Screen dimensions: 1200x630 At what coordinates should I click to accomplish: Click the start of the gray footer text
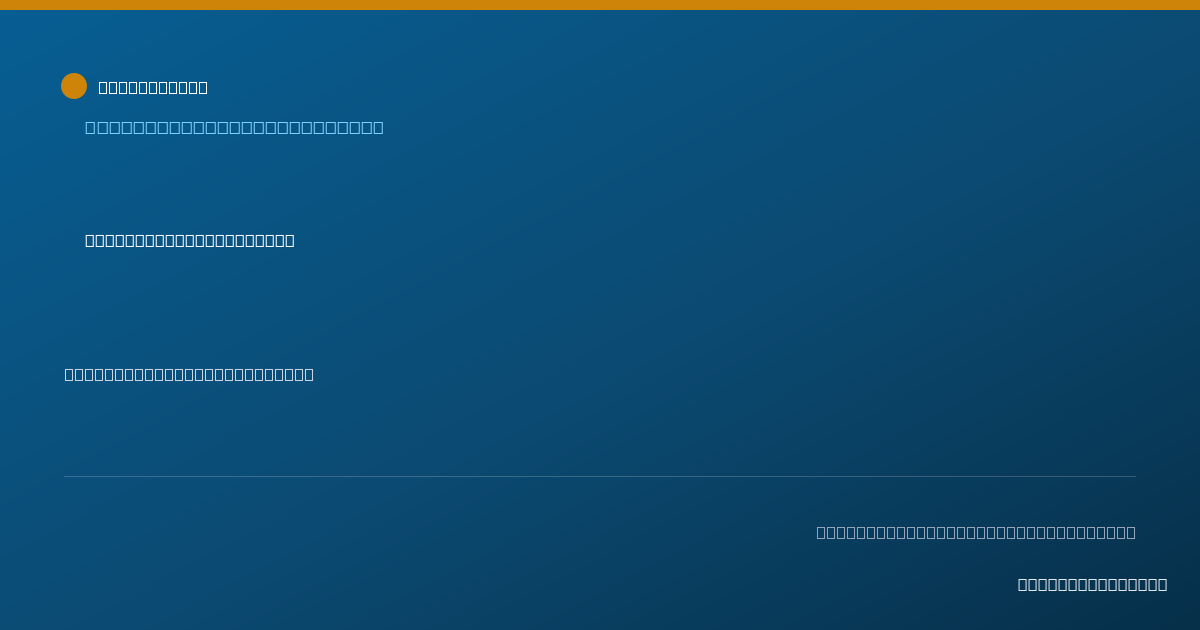821,532
